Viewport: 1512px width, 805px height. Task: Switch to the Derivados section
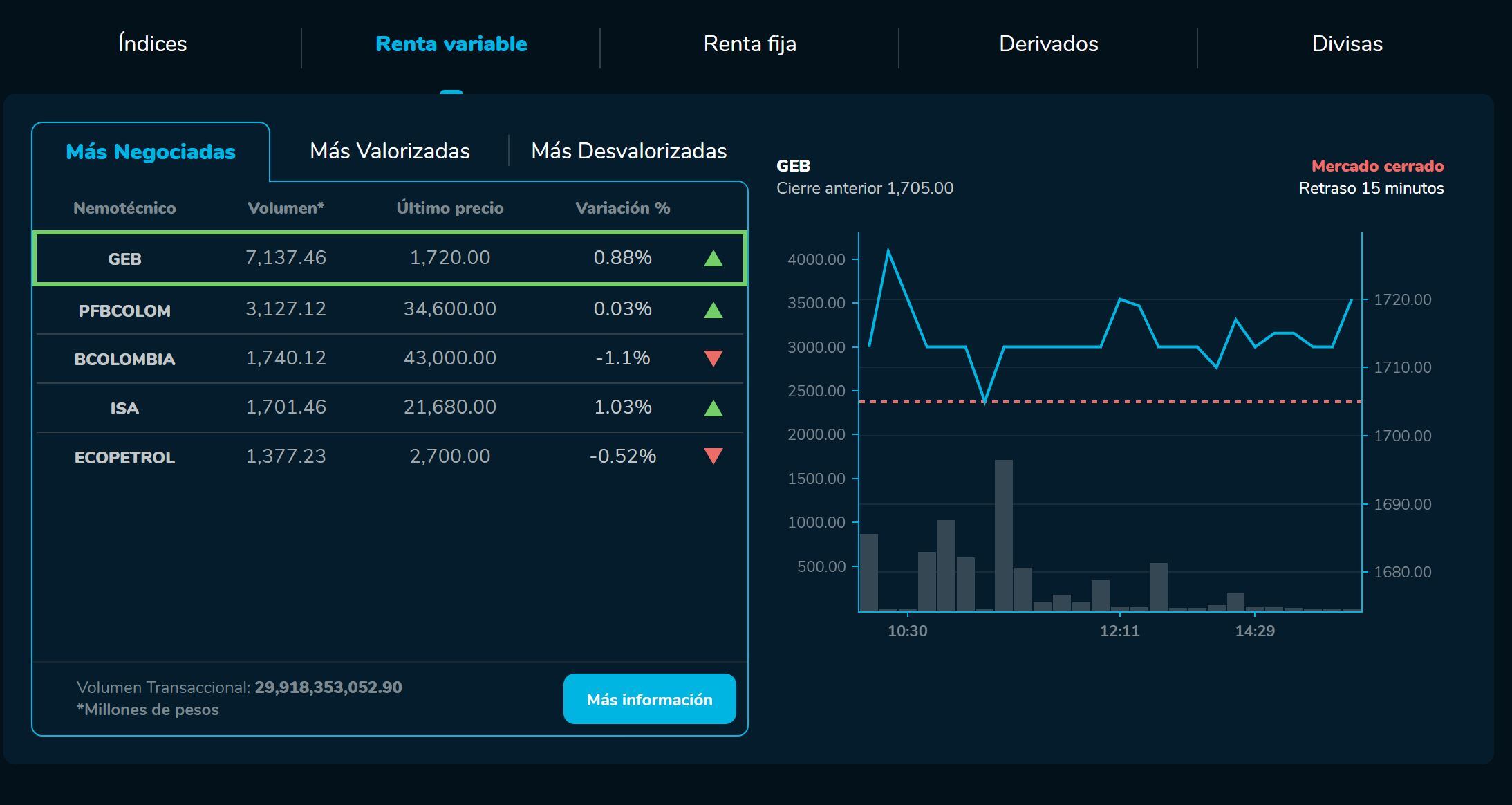click(x=1048, y=44)
